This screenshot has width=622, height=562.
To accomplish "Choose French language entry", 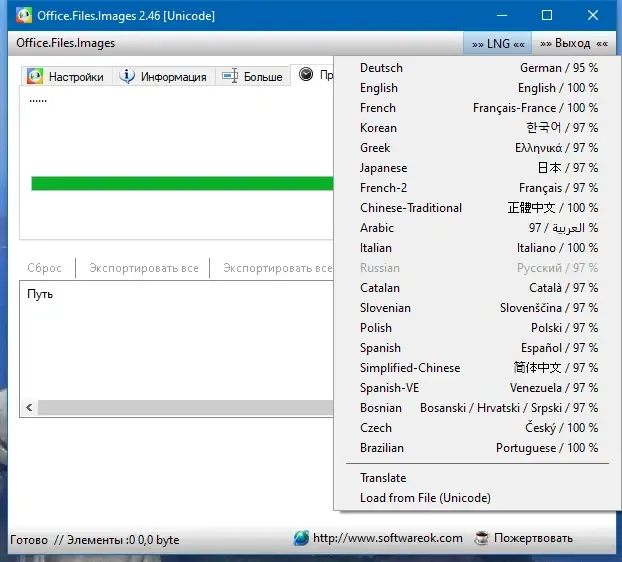I will point(478,108).
